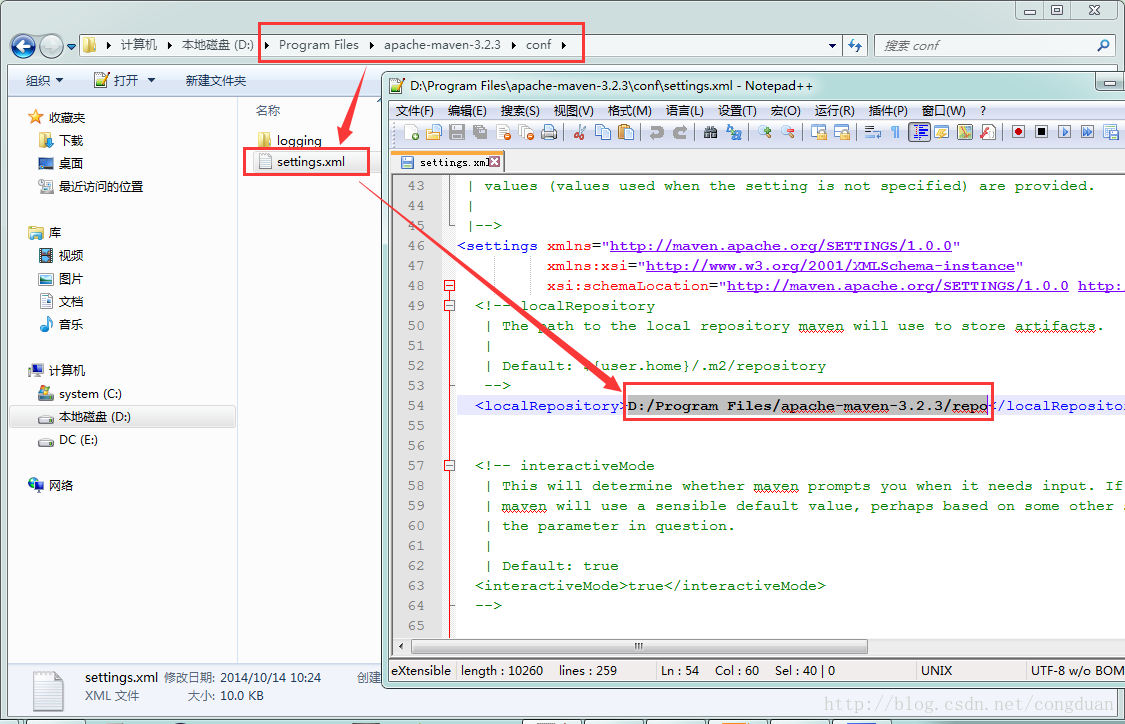
Task: Open the 搜索(S) menu
Action: [x=520, y=111]
